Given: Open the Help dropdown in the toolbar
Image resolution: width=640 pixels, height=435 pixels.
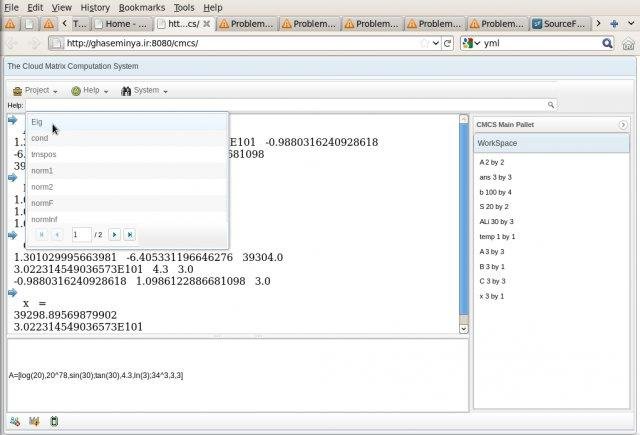Looking at the screenshot, I should (90, 91).
